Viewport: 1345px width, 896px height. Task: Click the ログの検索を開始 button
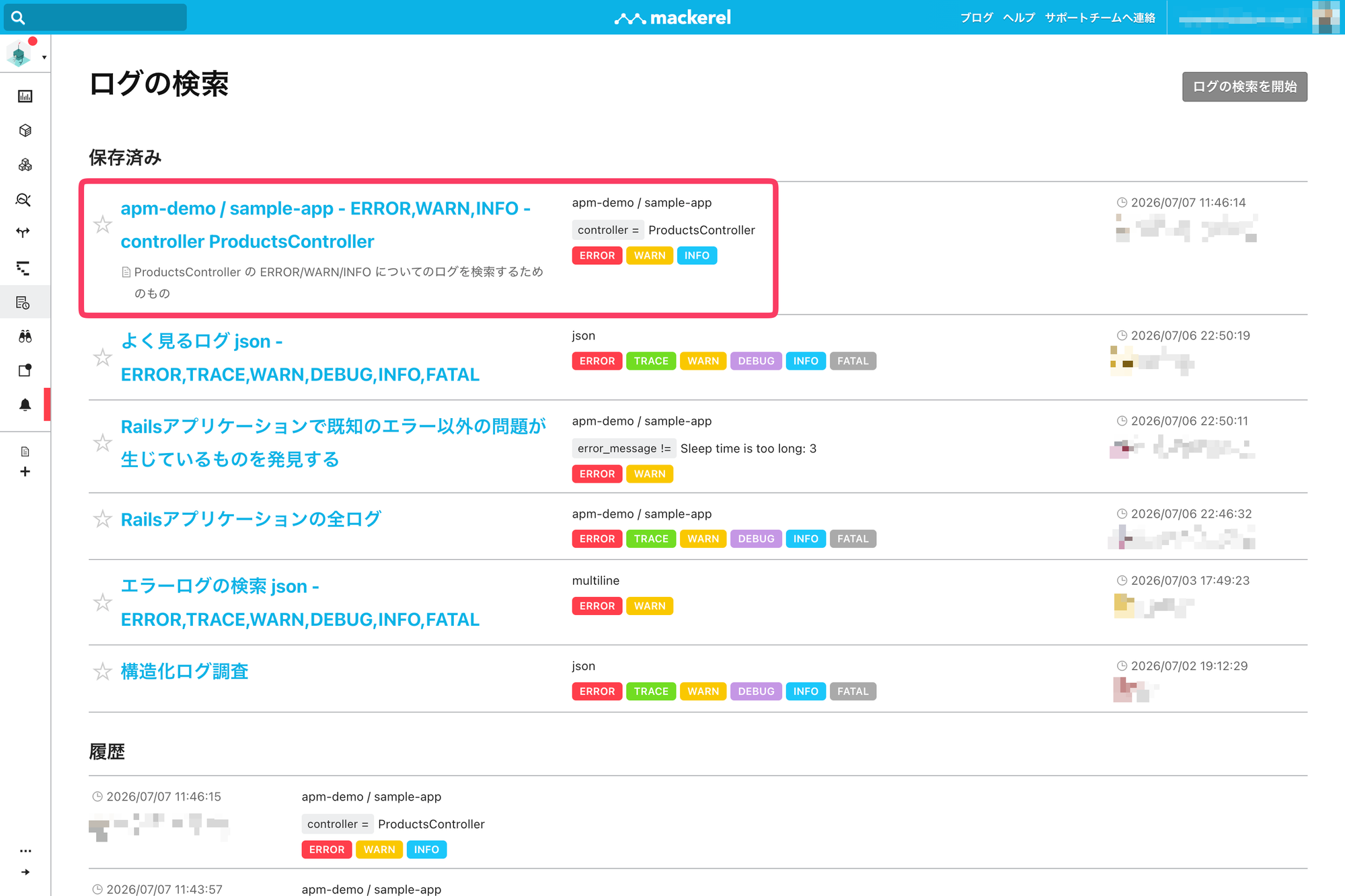tap(1245, 87)
